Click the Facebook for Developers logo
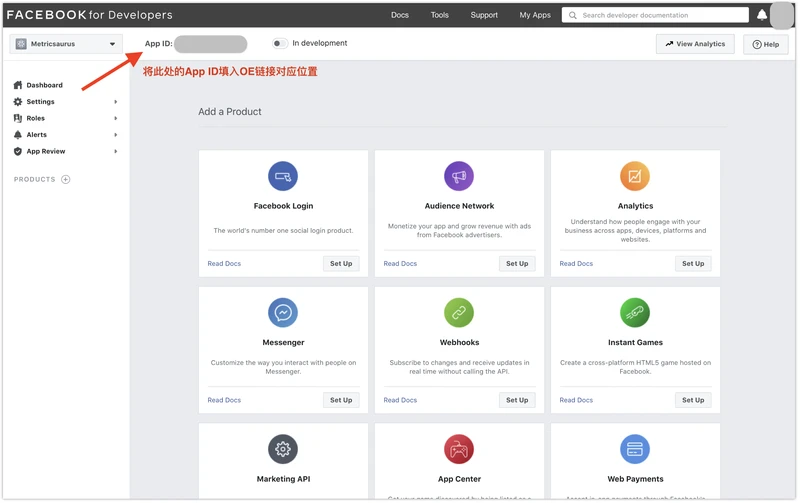 tap(90, 15)
